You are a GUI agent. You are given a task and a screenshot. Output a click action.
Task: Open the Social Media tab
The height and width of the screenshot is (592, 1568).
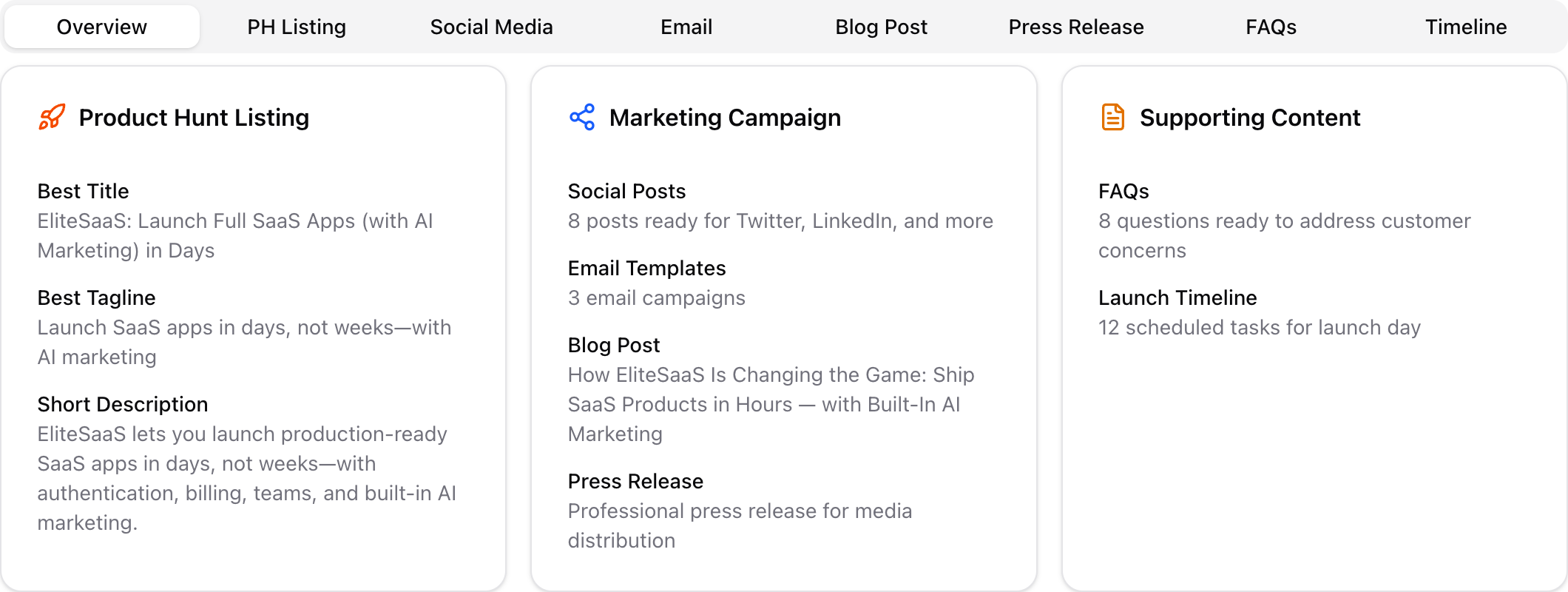tap(491, 27)
